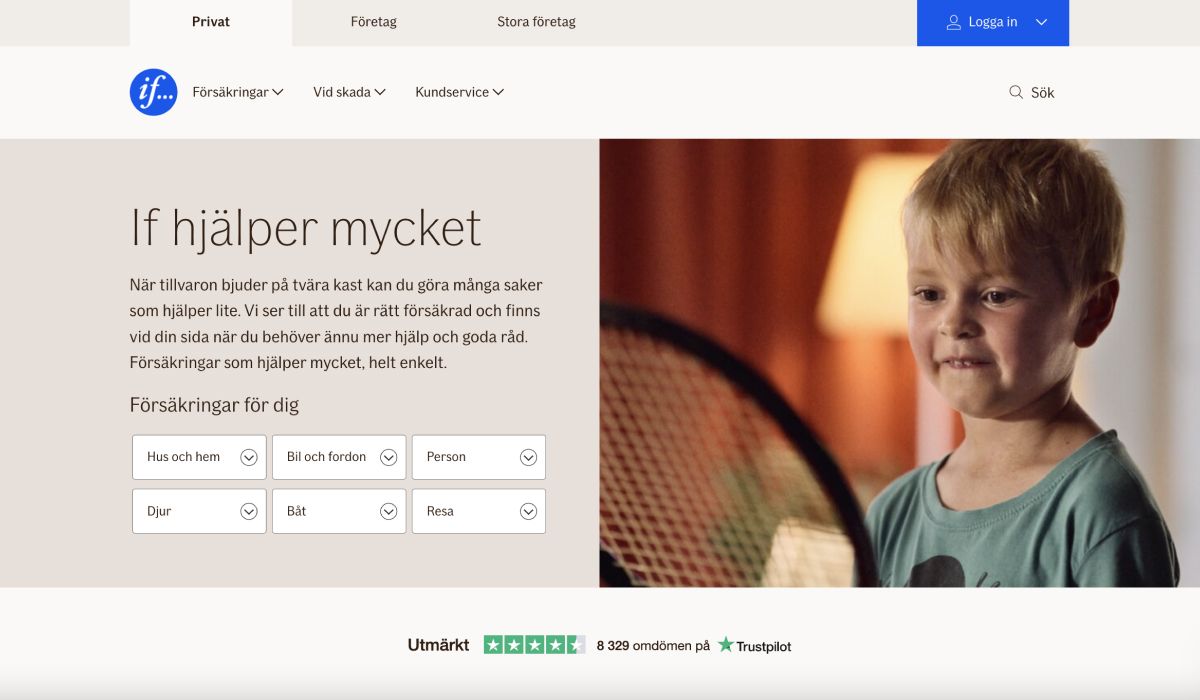Viewport: 1200px width, 700px height.
Task: Click the Sök search link
Action: 1031,92
